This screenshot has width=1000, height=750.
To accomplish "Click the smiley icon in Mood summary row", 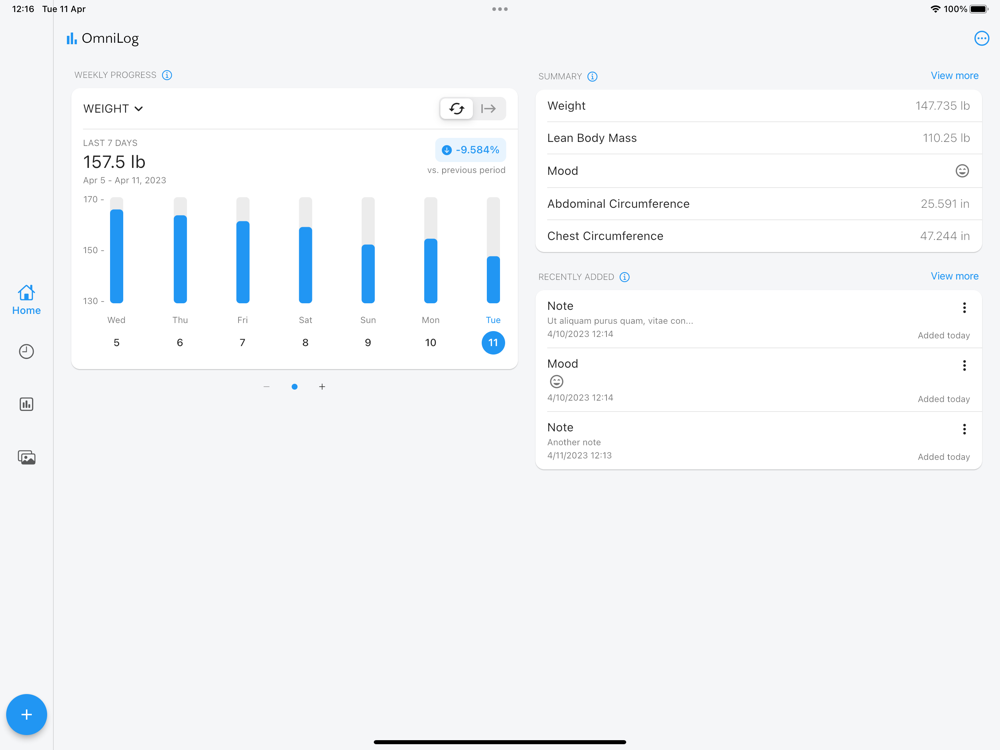I will [962, 171].
